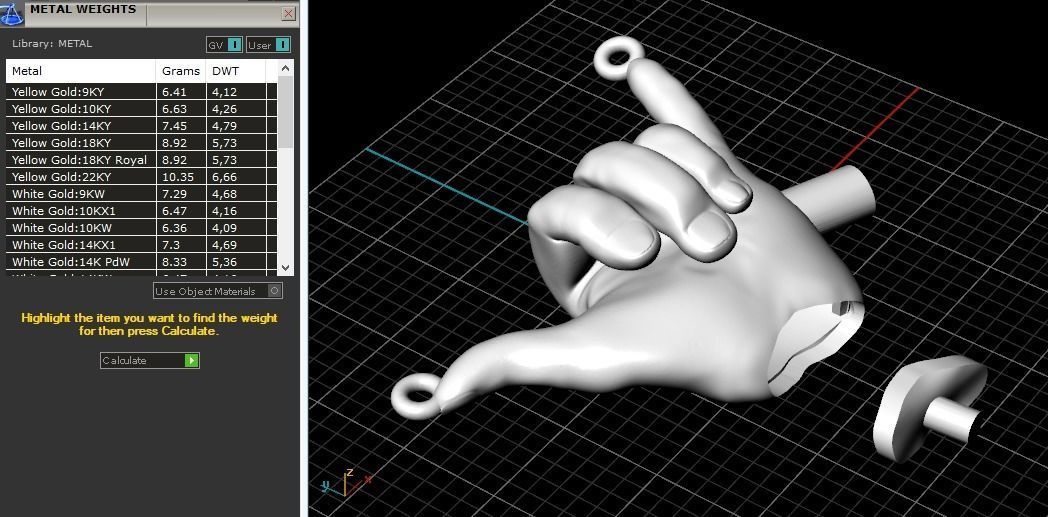Select the White Gold:9KW row
1048x517 pixels.
(x=141, y=194)
